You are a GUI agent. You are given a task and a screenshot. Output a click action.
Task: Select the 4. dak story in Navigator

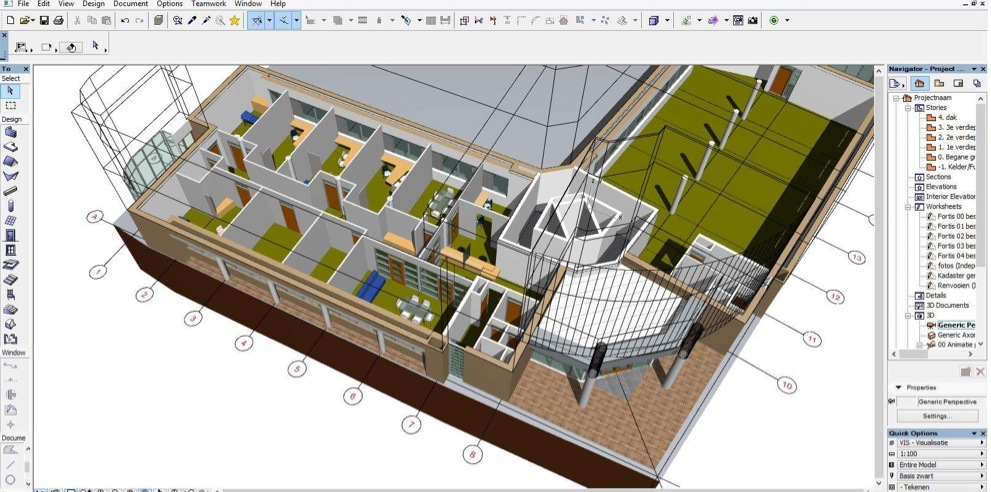(947, 117)
